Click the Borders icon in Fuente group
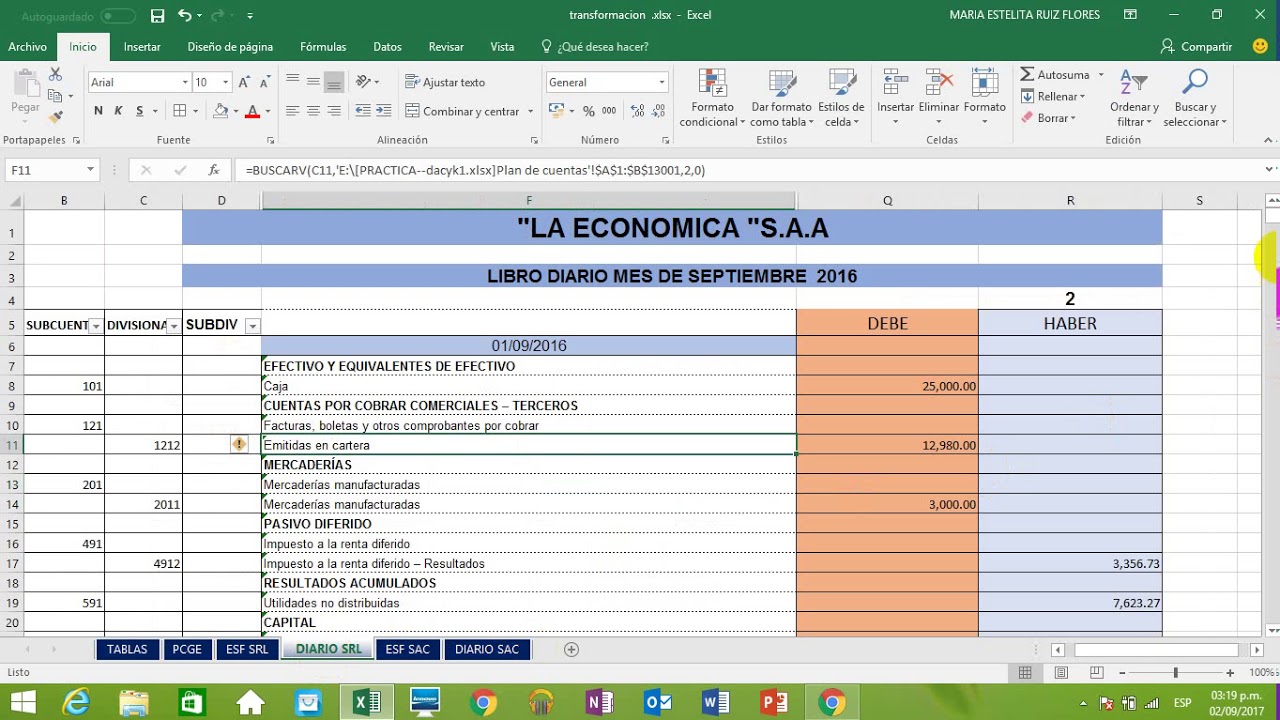 tap(180, 111)
